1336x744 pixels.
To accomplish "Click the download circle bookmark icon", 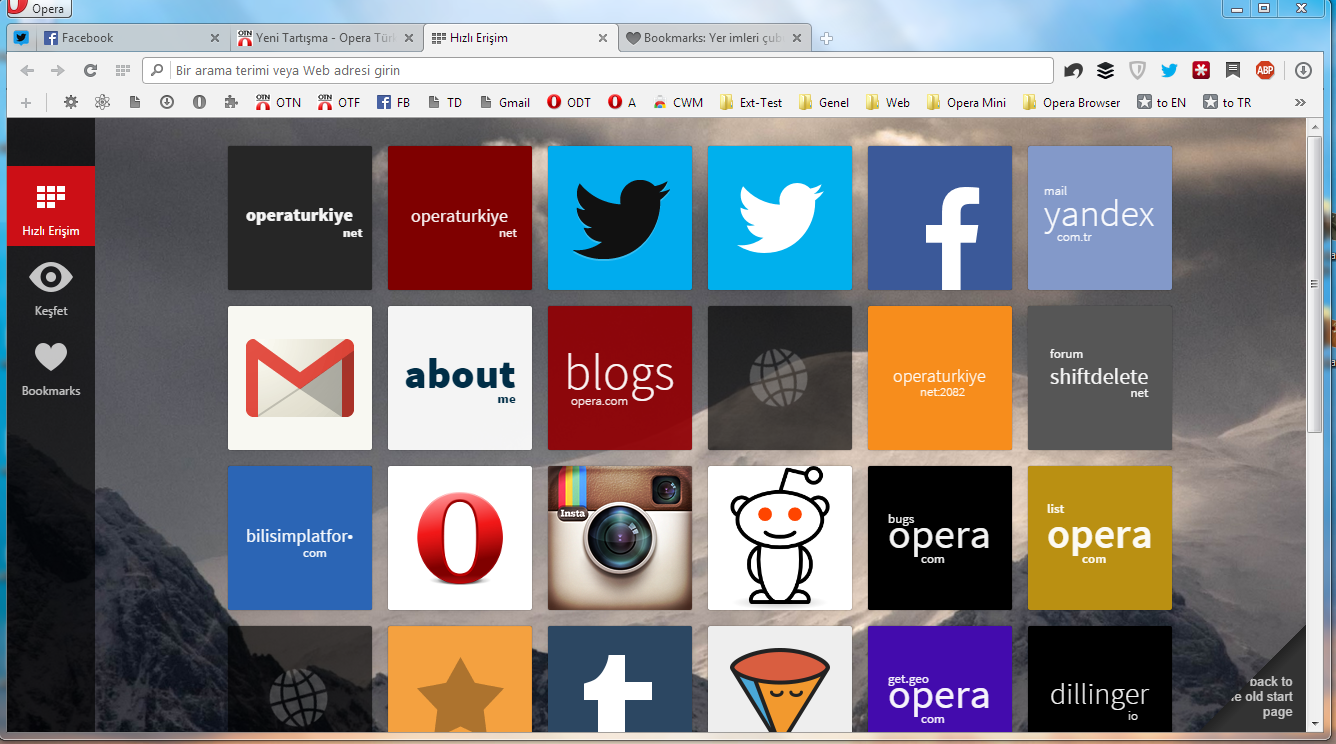I will click(x=167, y=102).
